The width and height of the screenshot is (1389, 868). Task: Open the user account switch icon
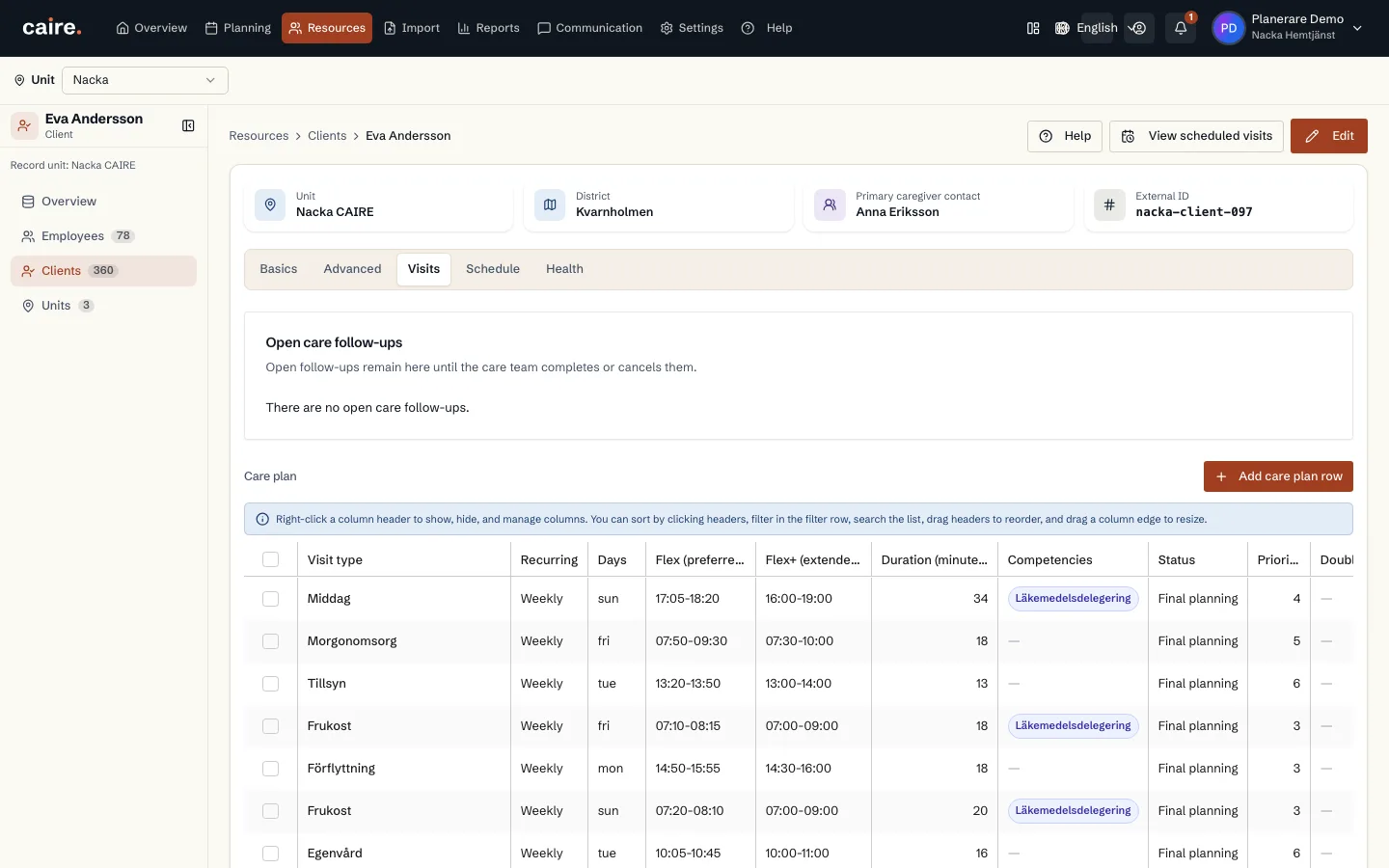[1139, 28]
